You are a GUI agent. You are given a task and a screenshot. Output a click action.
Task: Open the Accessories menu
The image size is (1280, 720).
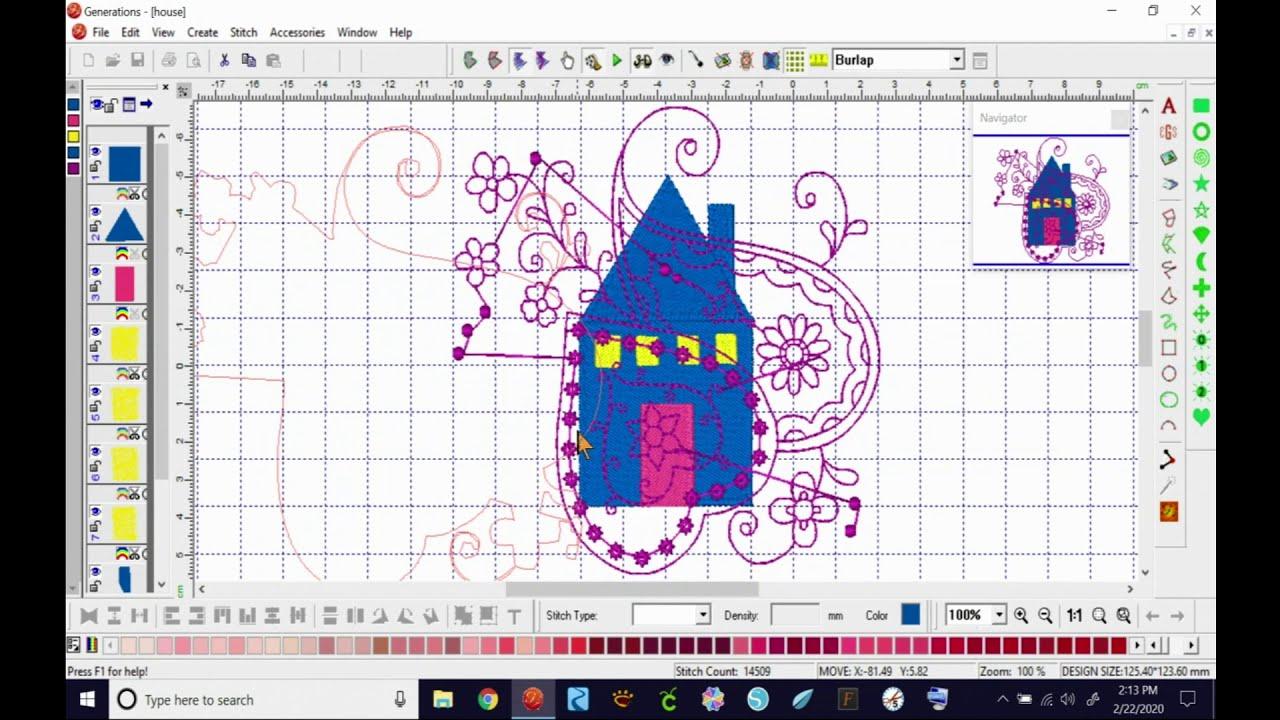pos(297,32)
